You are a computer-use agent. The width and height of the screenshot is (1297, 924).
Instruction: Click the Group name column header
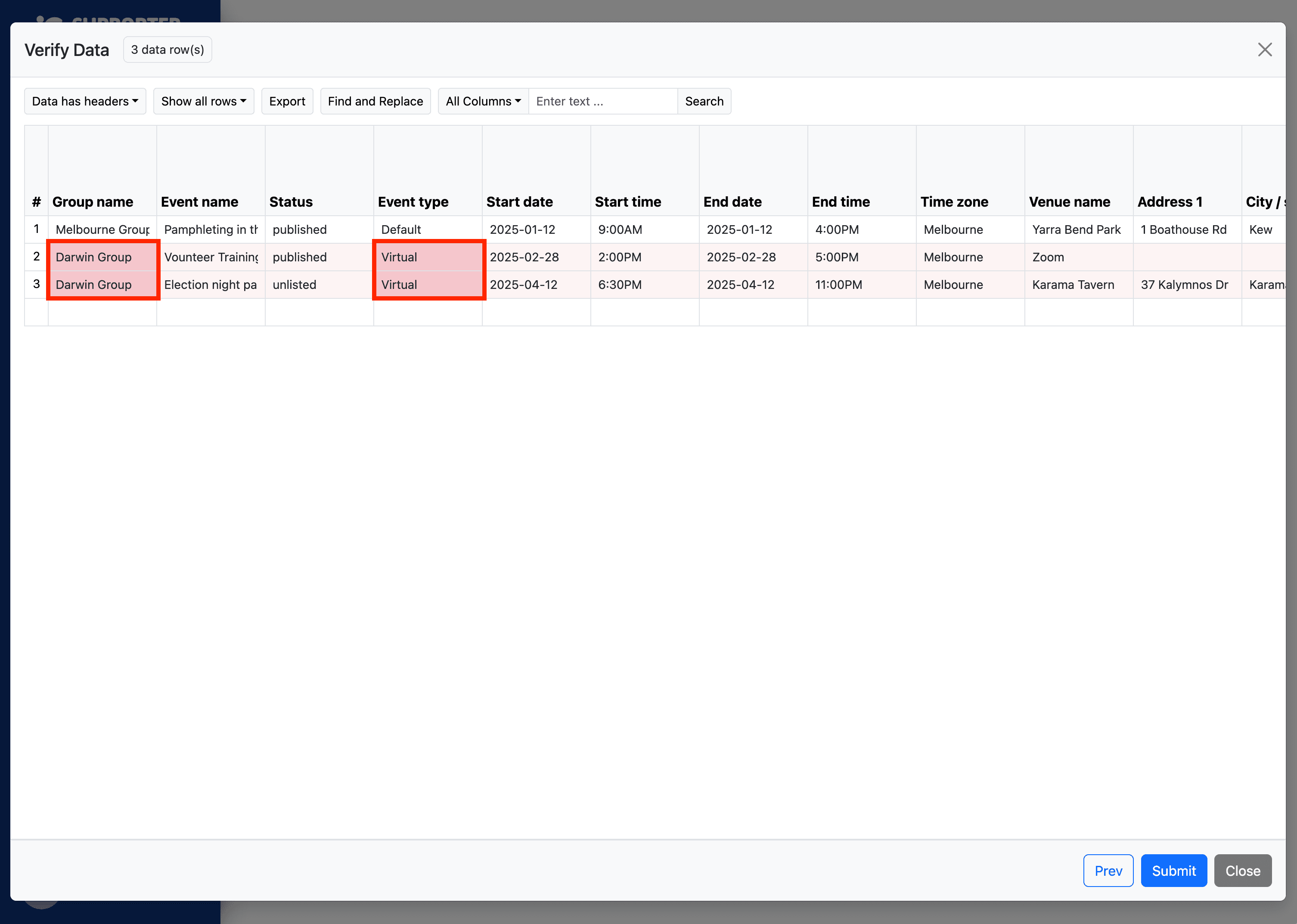(x=93, y=202)
